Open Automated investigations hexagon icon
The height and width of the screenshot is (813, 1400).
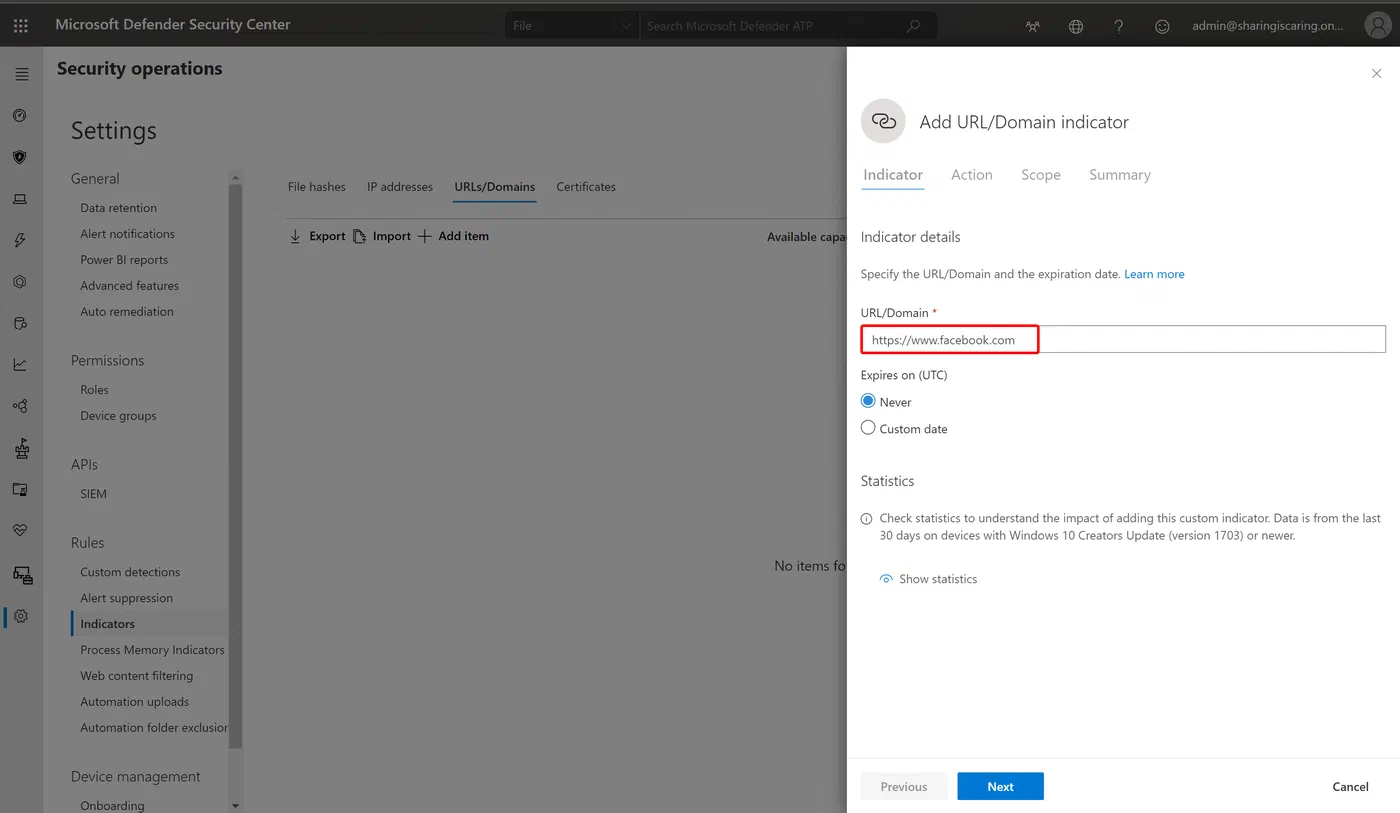[x=19, y=282]
